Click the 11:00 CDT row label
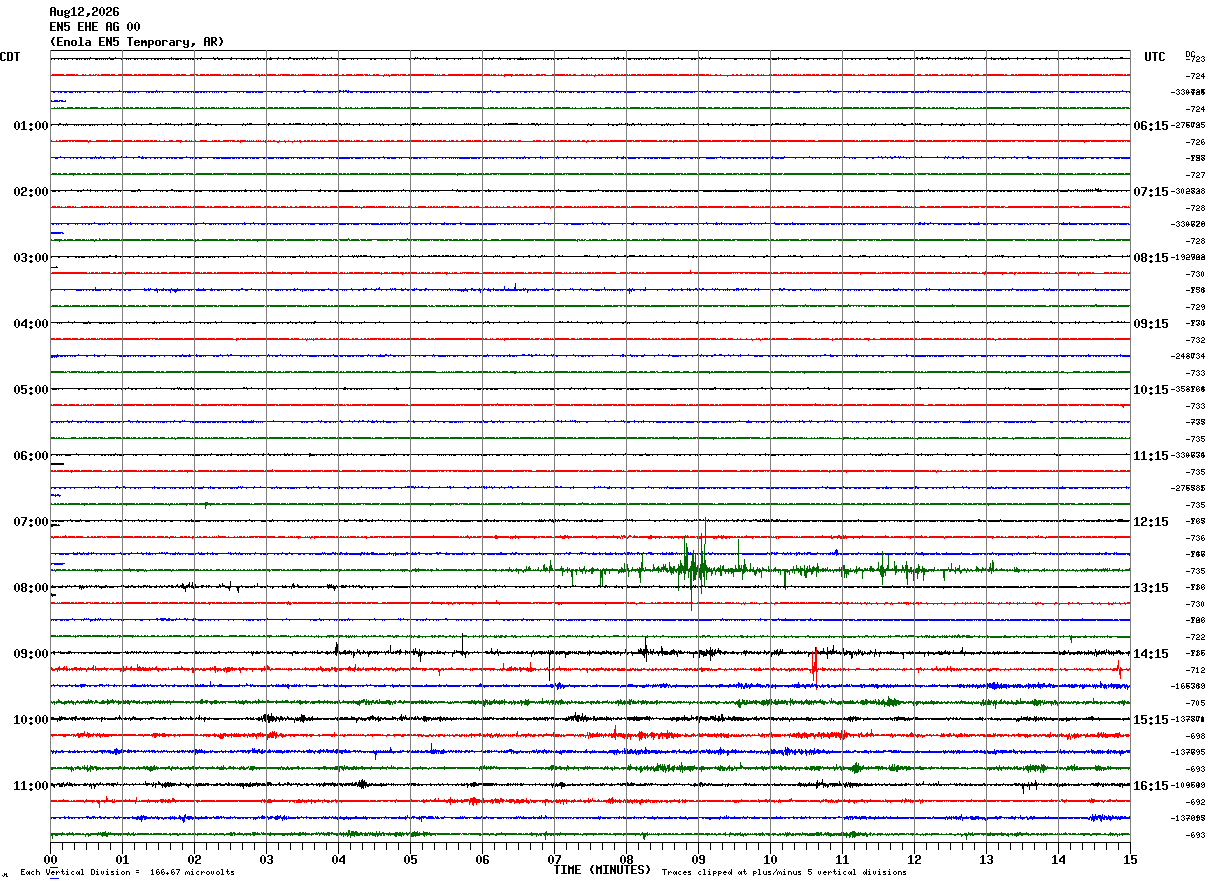Screen dimensions: 1210x886 click(31, 786)
